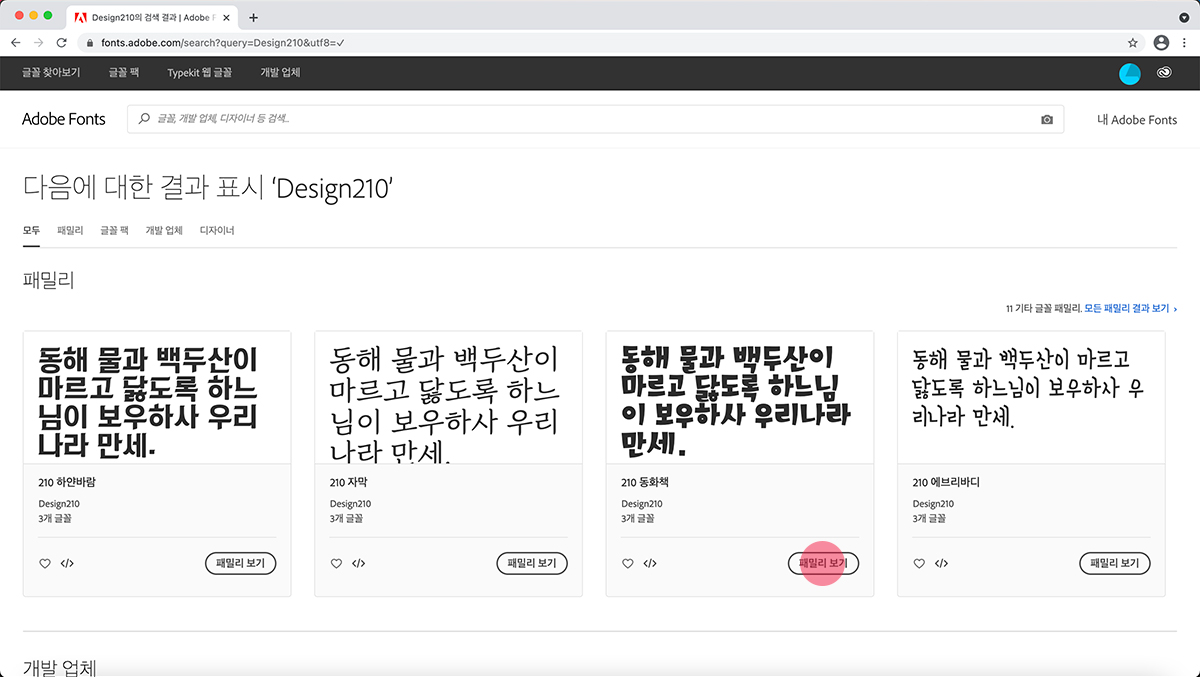Close the Design210 search results tab
Viewport: 1200px width, 677px height.
[x=229, y=17]
